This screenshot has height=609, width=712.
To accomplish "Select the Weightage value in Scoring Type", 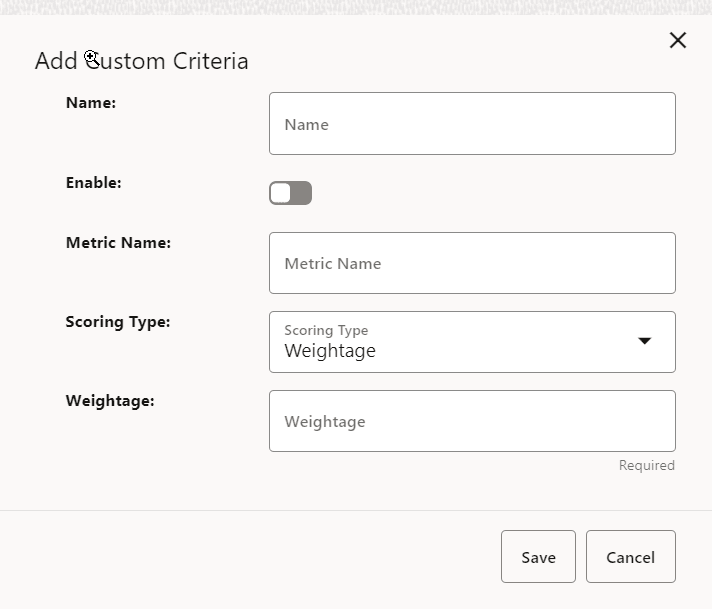I will pyautogui.click(x=330, y=351).
